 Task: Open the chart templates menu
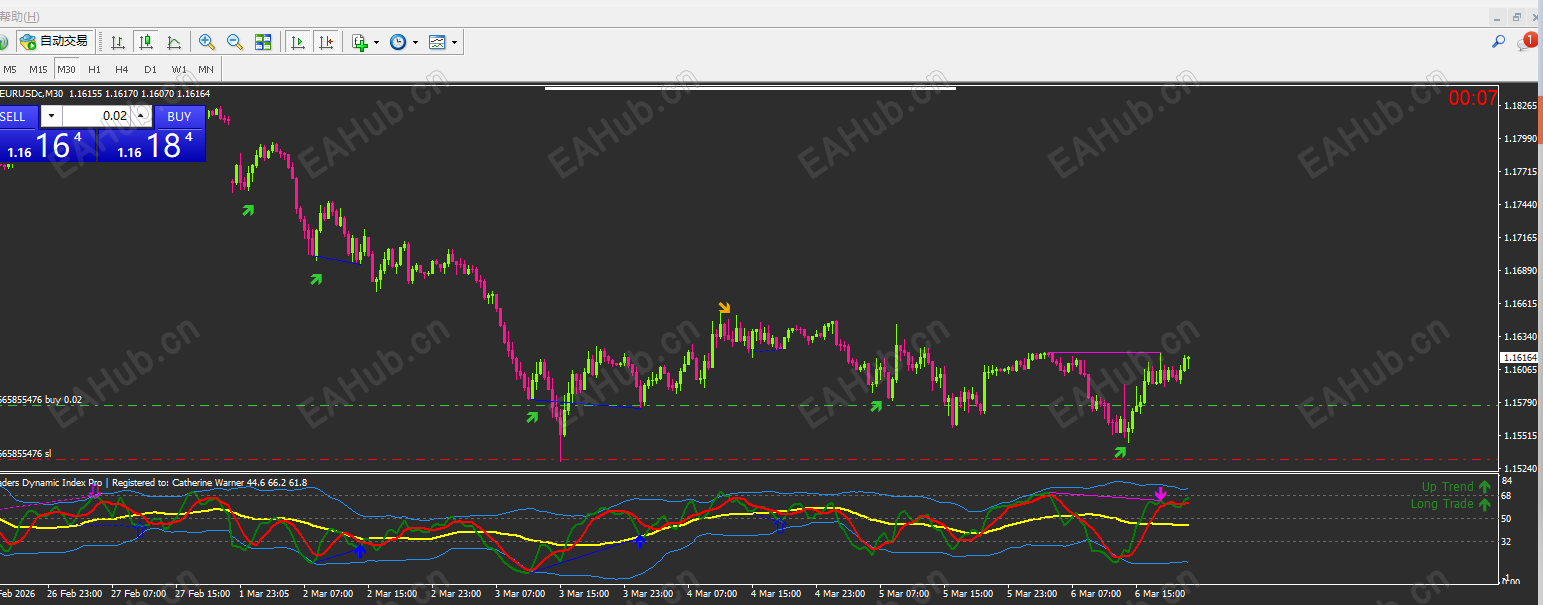pyautogui.click(x=437, y=42)
